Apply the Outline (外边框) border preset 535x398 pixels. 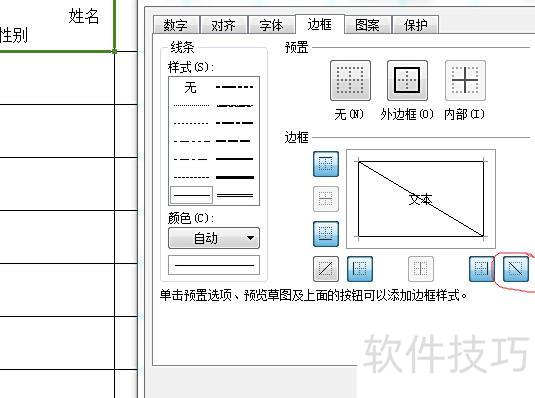407,81
